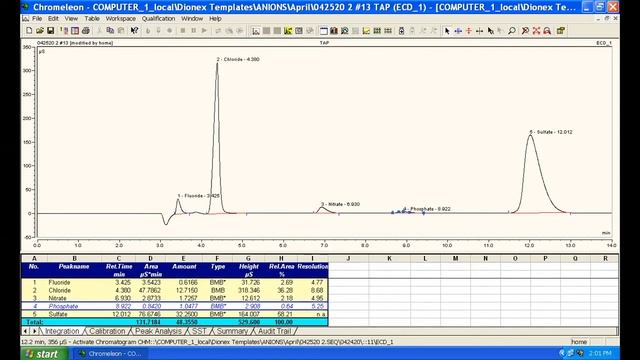Viewport: 640px width, 360px height.
Task: Switch to the SST tab
Action: click(199, 331)
